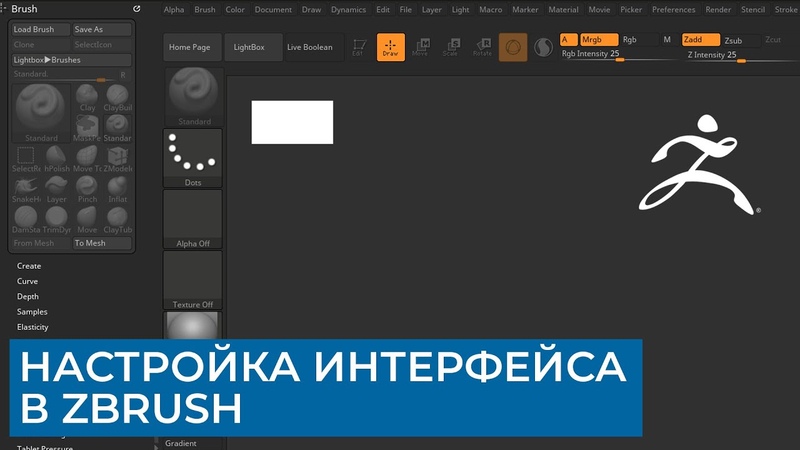Adjust the Rgb Intensity slider
800x450 pixels.
[x=619, y=55]
